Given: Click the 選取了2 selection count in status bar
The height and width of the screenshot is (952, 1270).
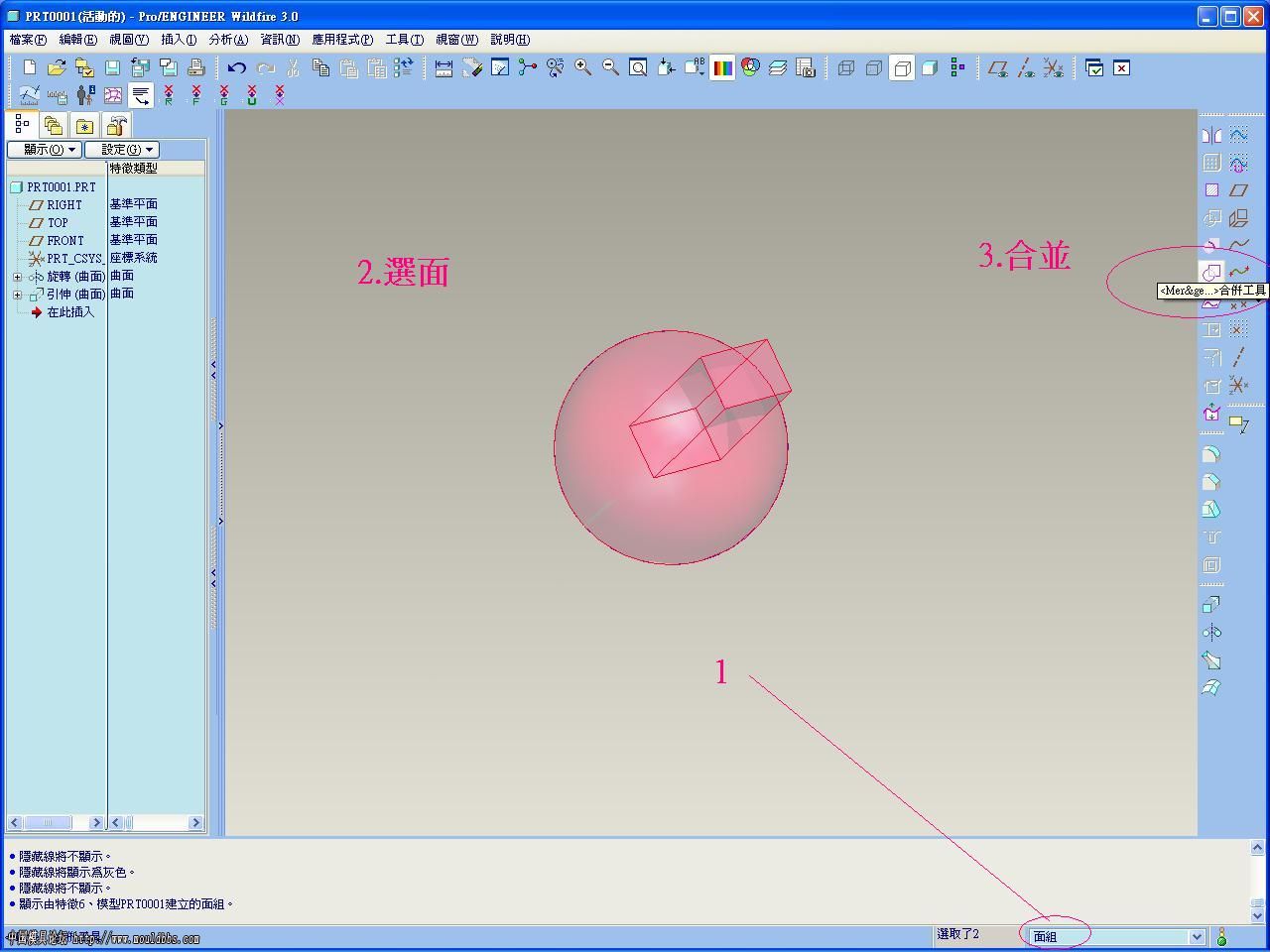Looking at the screenshot, I should point(958,934).
